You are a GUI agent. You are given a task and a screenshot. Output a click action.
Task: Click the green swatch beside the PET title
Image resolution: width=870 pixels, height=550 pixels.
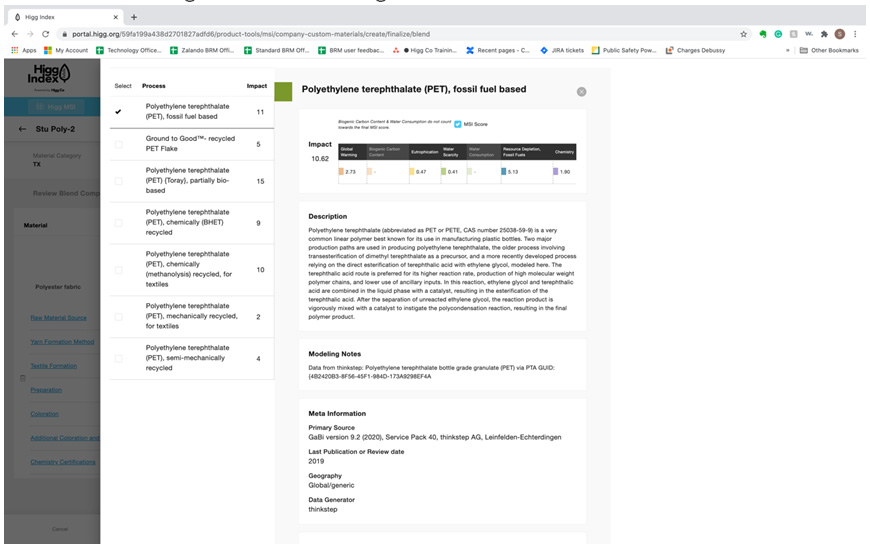[x=283, y=92]
